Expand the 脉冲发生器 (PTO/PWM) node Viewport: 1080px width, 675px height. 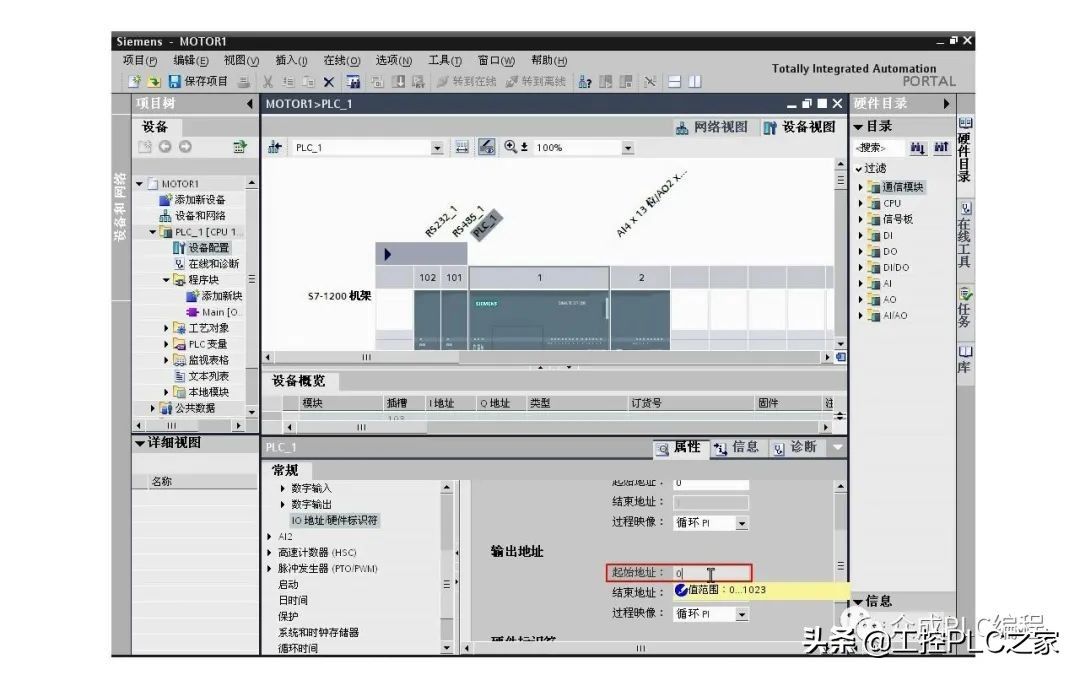tap(269, 569)
